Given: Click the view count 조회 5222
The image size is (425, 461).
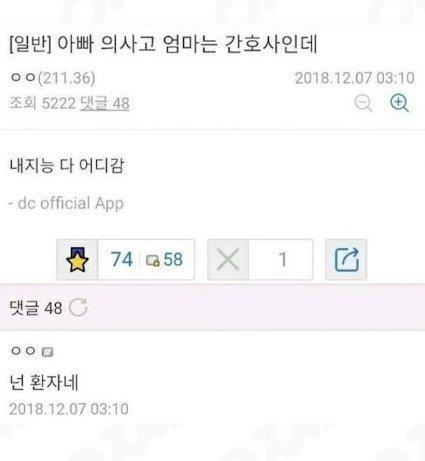Looking at the screenshot, I should pyautogui.click(x=43, y=103).
